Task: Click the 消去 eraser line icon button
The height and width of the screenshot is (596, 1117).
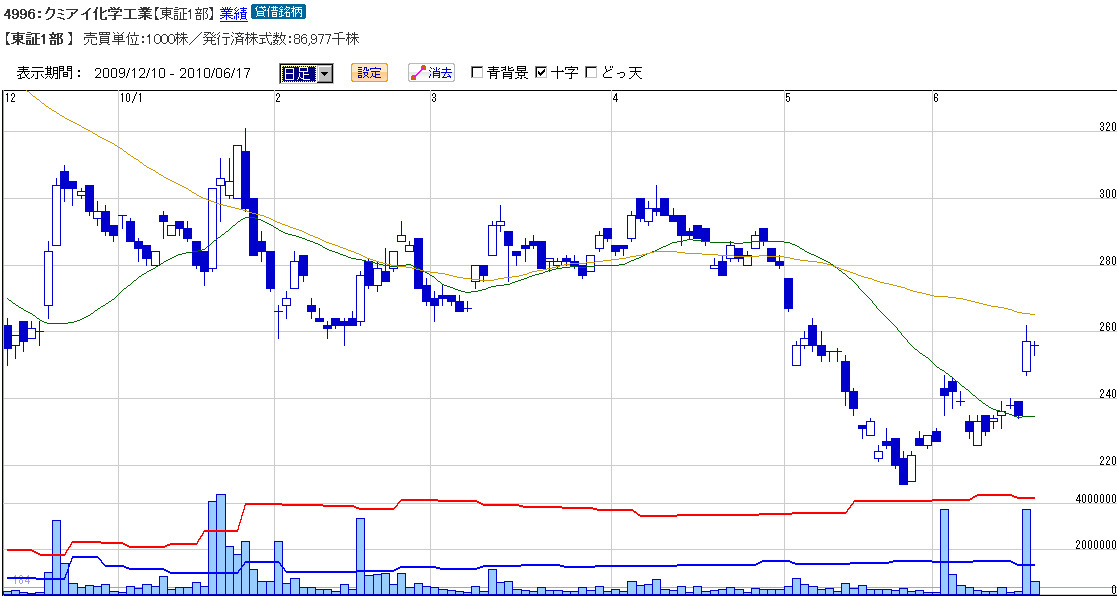Action: (431, 73)
